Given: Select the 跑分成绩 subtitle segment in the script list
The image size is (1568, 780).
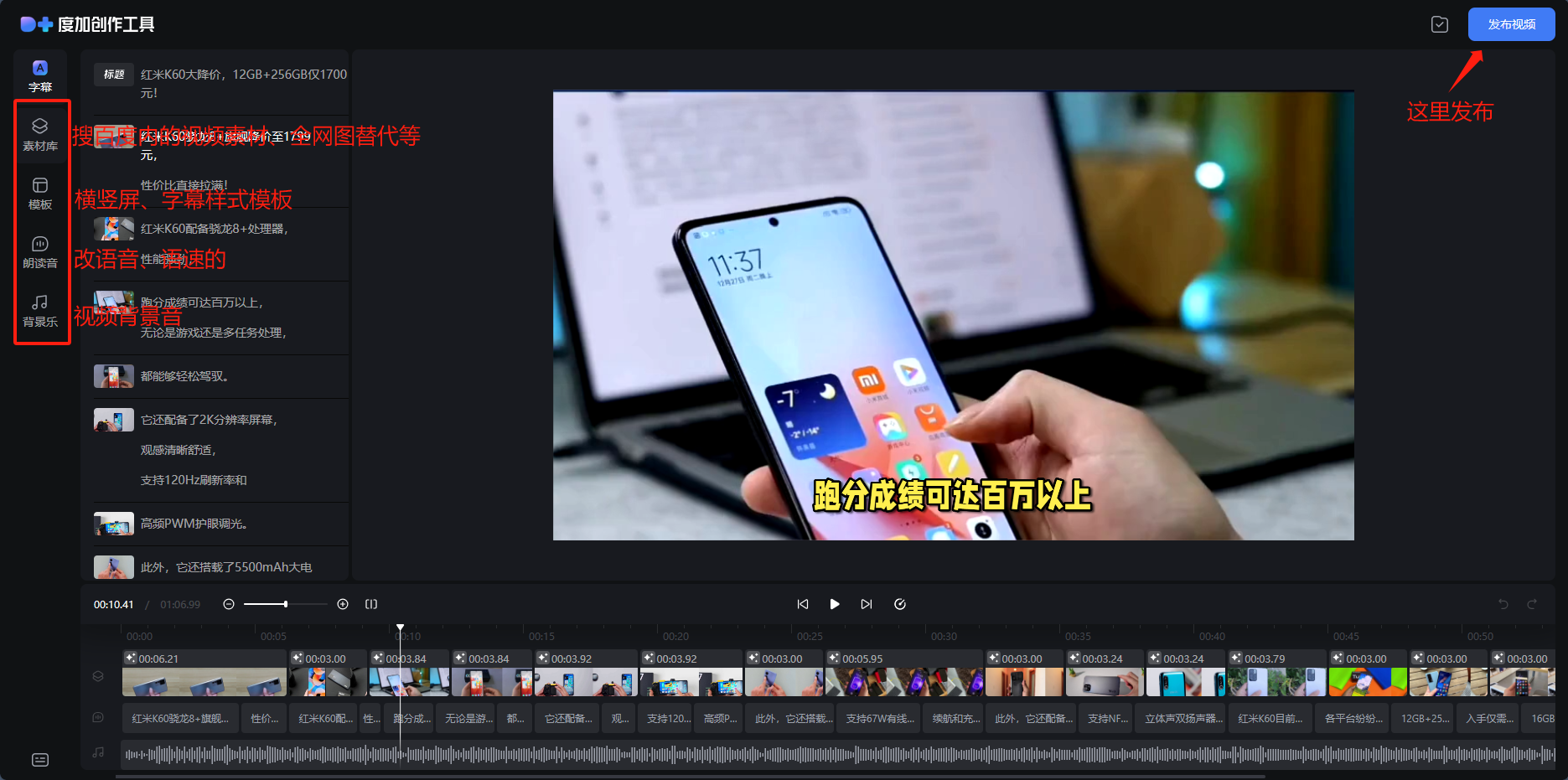Looking at the screenshot, I should [203, 302].
